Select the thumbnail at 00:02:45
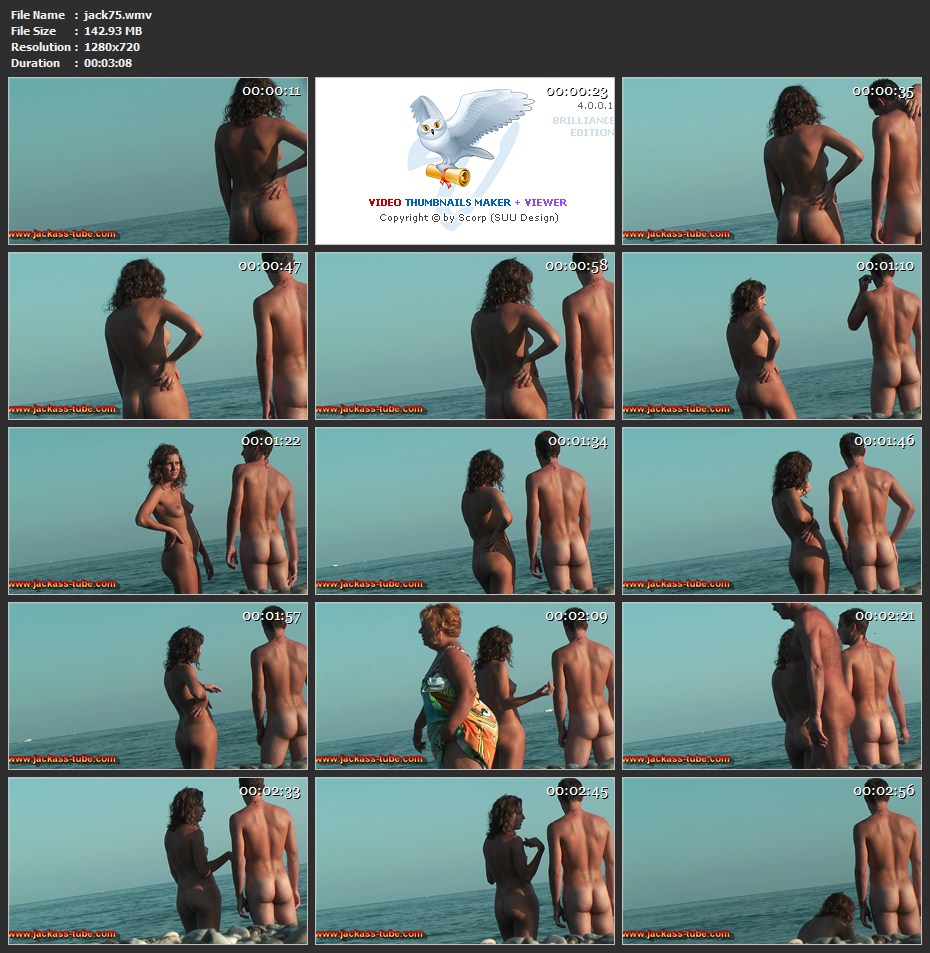The image size is (930, 953). (465, 860)
